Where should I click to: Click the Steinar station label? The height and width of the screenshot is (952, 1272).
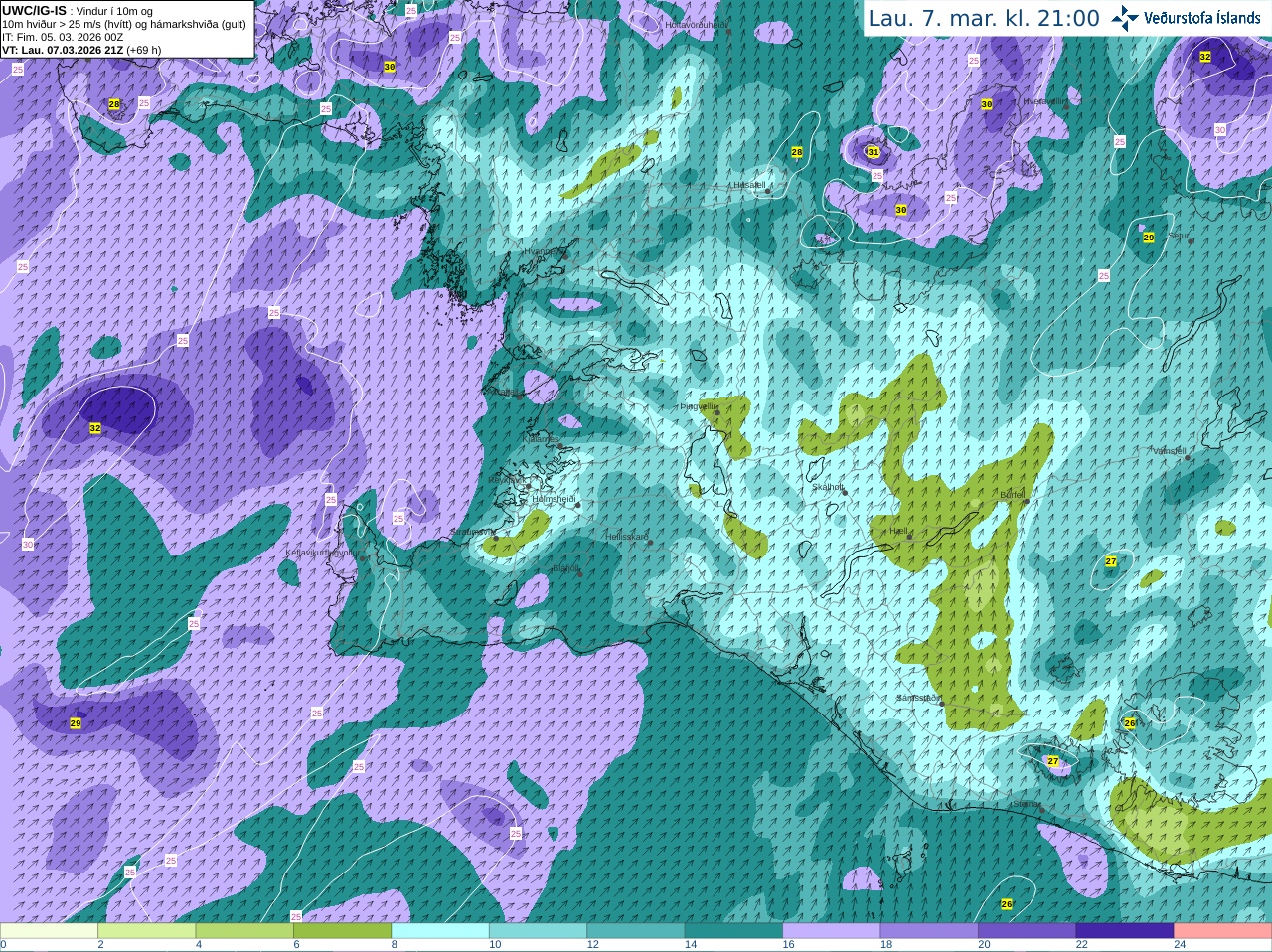(x=1027, y=804)
